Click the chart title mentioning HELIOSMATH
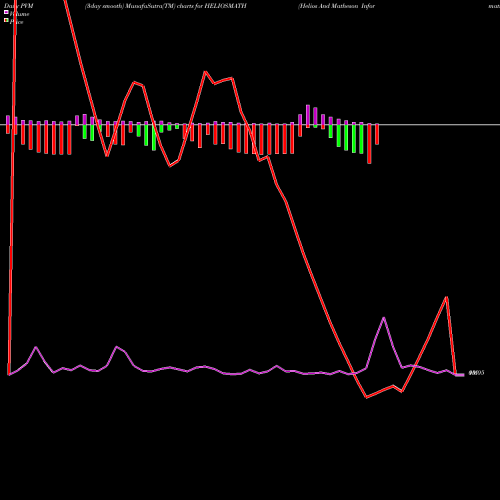 point(165,6)
